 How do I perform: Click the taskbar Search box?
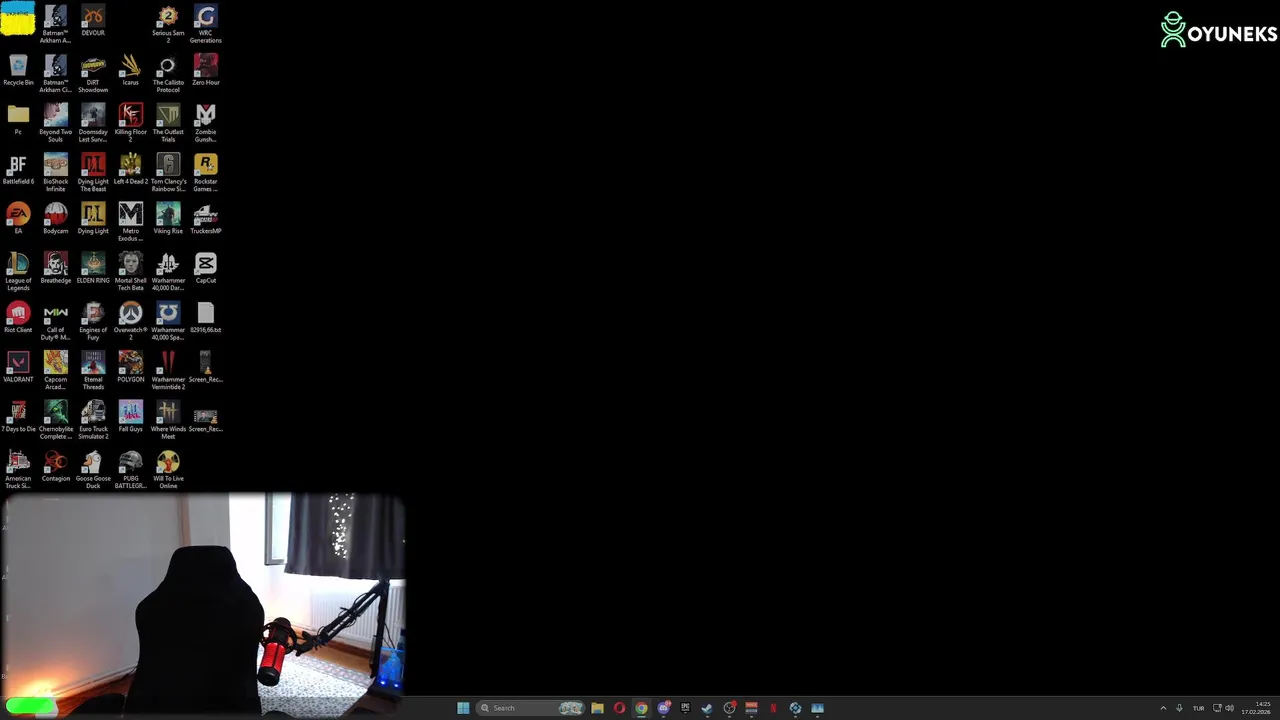(x=531, y=708)
